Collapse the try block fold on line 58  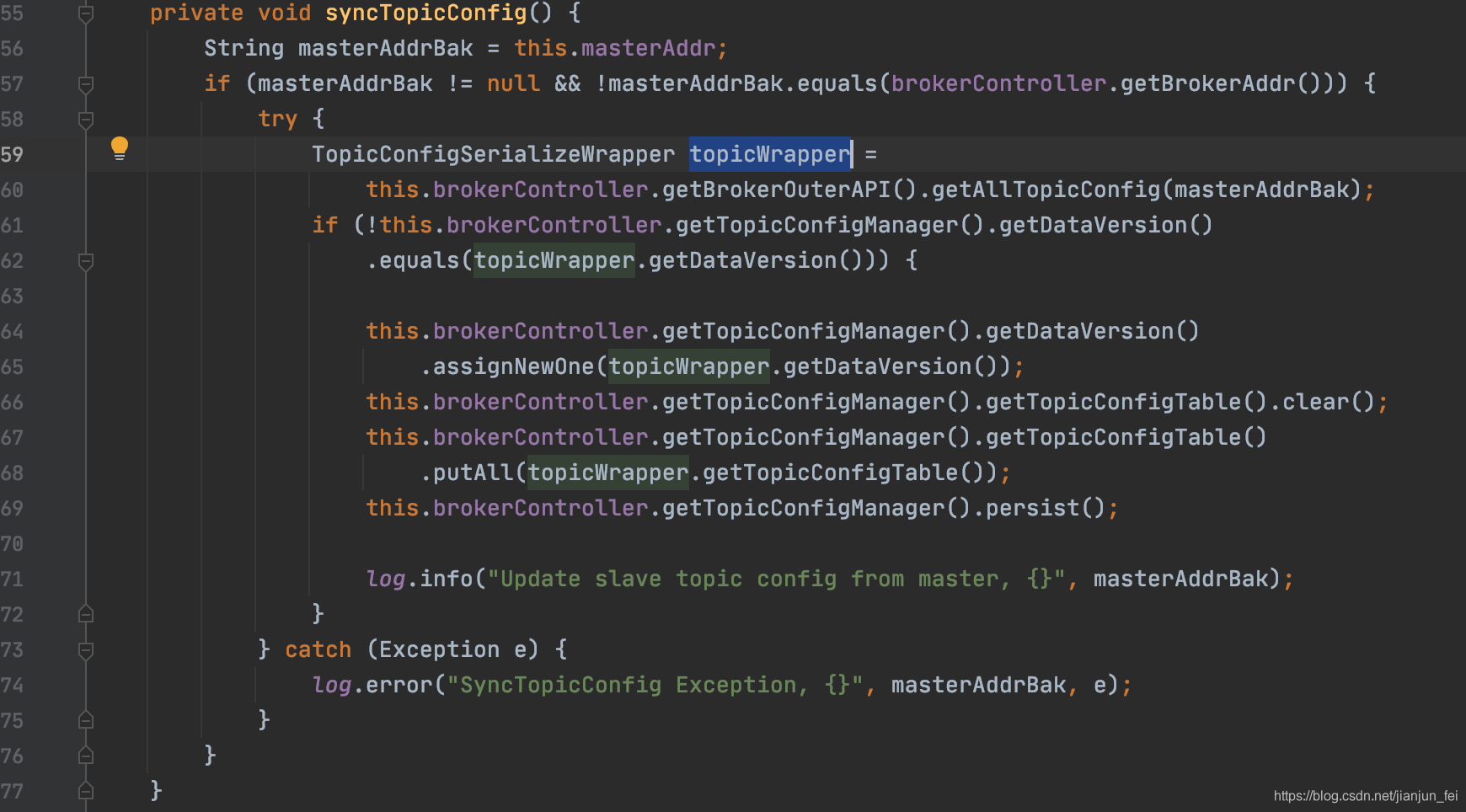pos(85,120)
